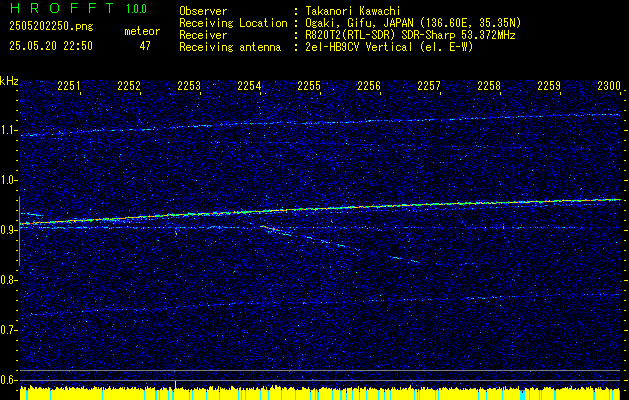Screen dimensions: 629x400
Task: Select the file name 2505202250.png
Action: click(51, 27)
